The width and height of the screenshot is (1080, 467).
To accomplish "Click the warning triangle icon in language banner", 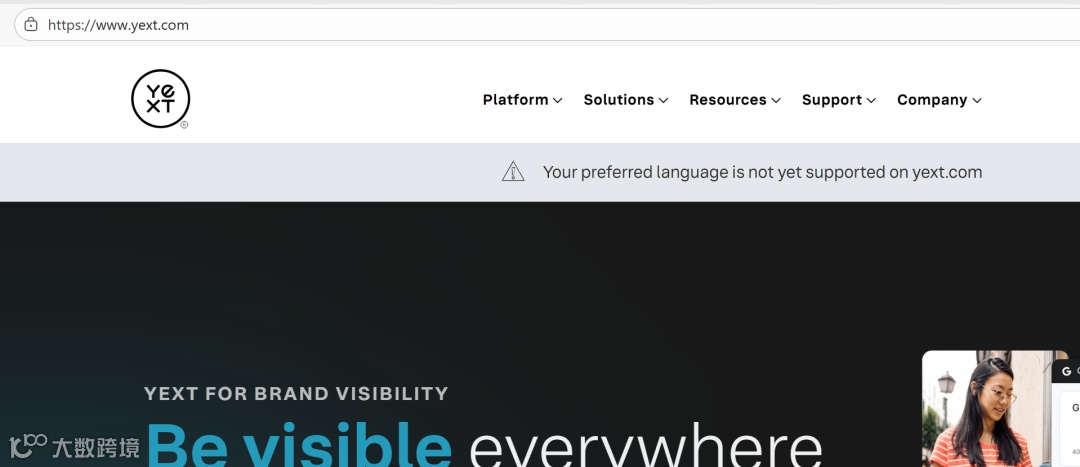I will click(513, 172).
